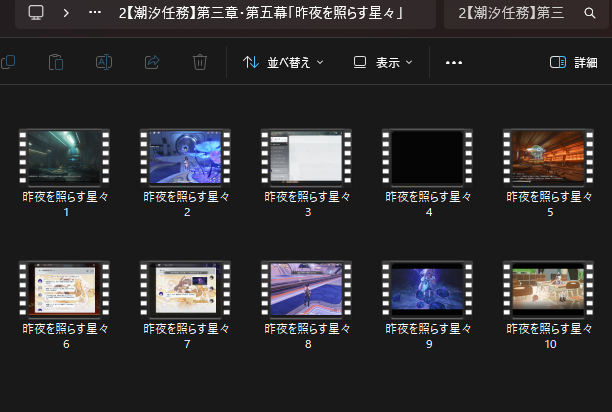This screenshot has width=612, height=412.
Task: Open the hidden path ellipsis in address bar
Action: click(95, 12)
